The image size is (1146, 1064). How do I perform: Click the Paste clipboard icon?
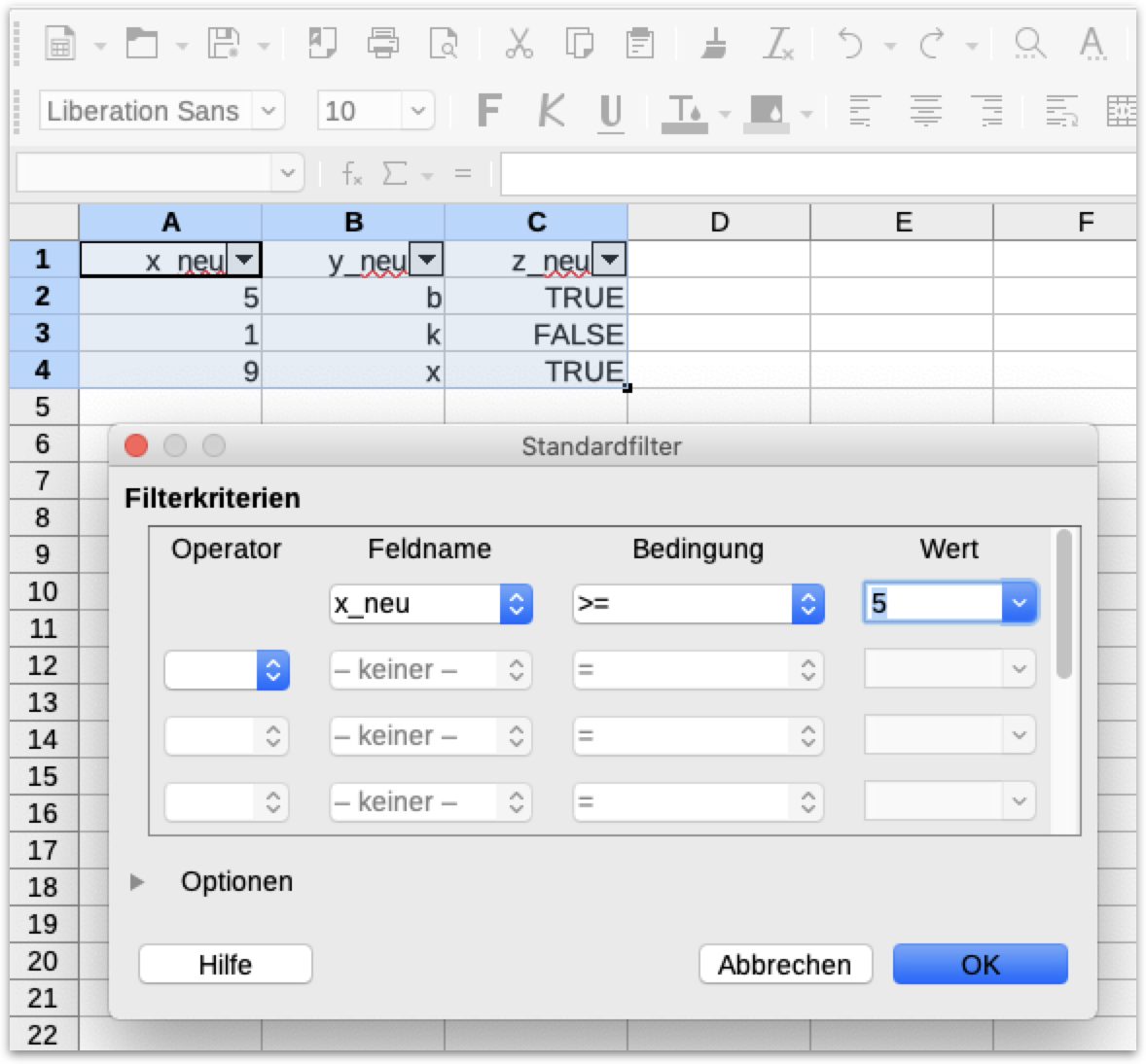click(639, 44)
